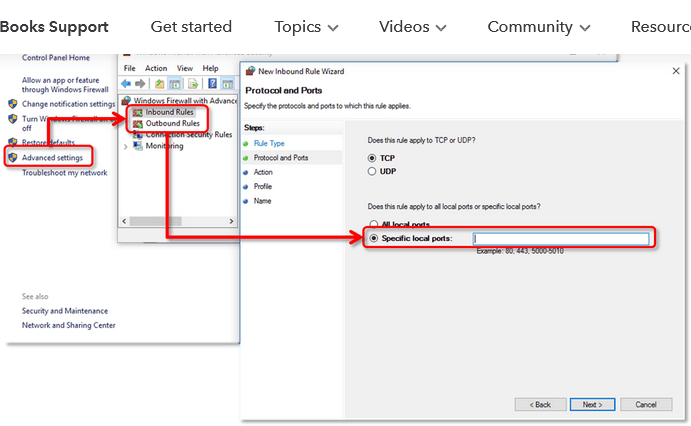691x426 pixels.
Task: Click the specific local ports text field
Action: [x=561, y=239]
